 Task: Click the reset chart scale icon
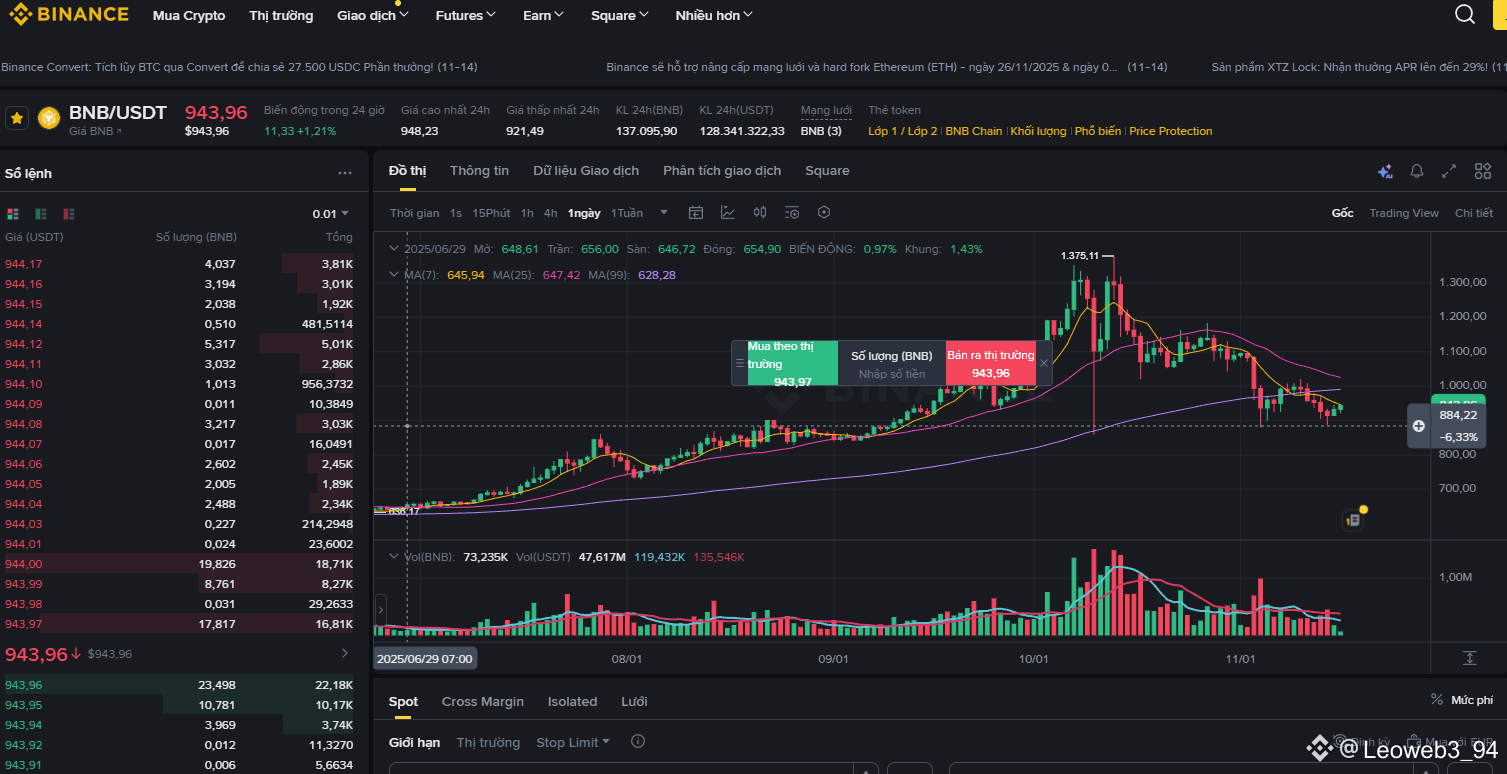tap(1469, 657)
